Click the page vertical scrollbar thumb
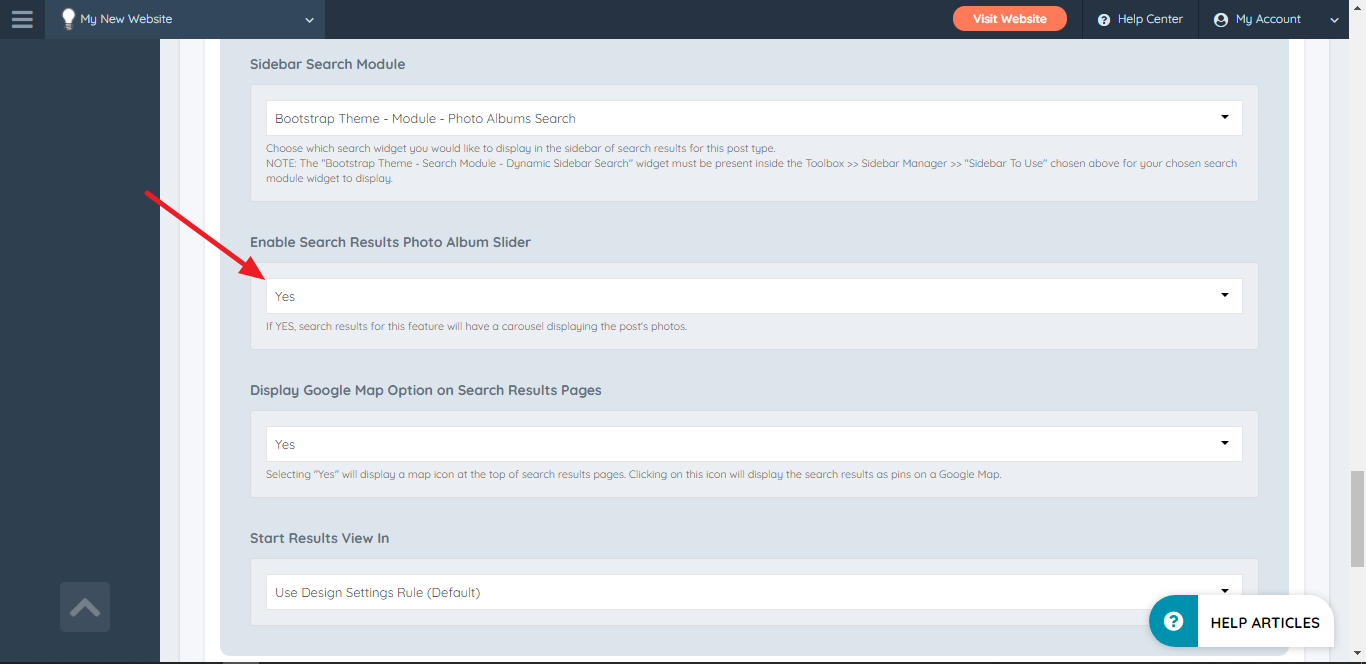Image resolution: width=1366 pixels, height=664 pixels. click(x=1357, y=518)
